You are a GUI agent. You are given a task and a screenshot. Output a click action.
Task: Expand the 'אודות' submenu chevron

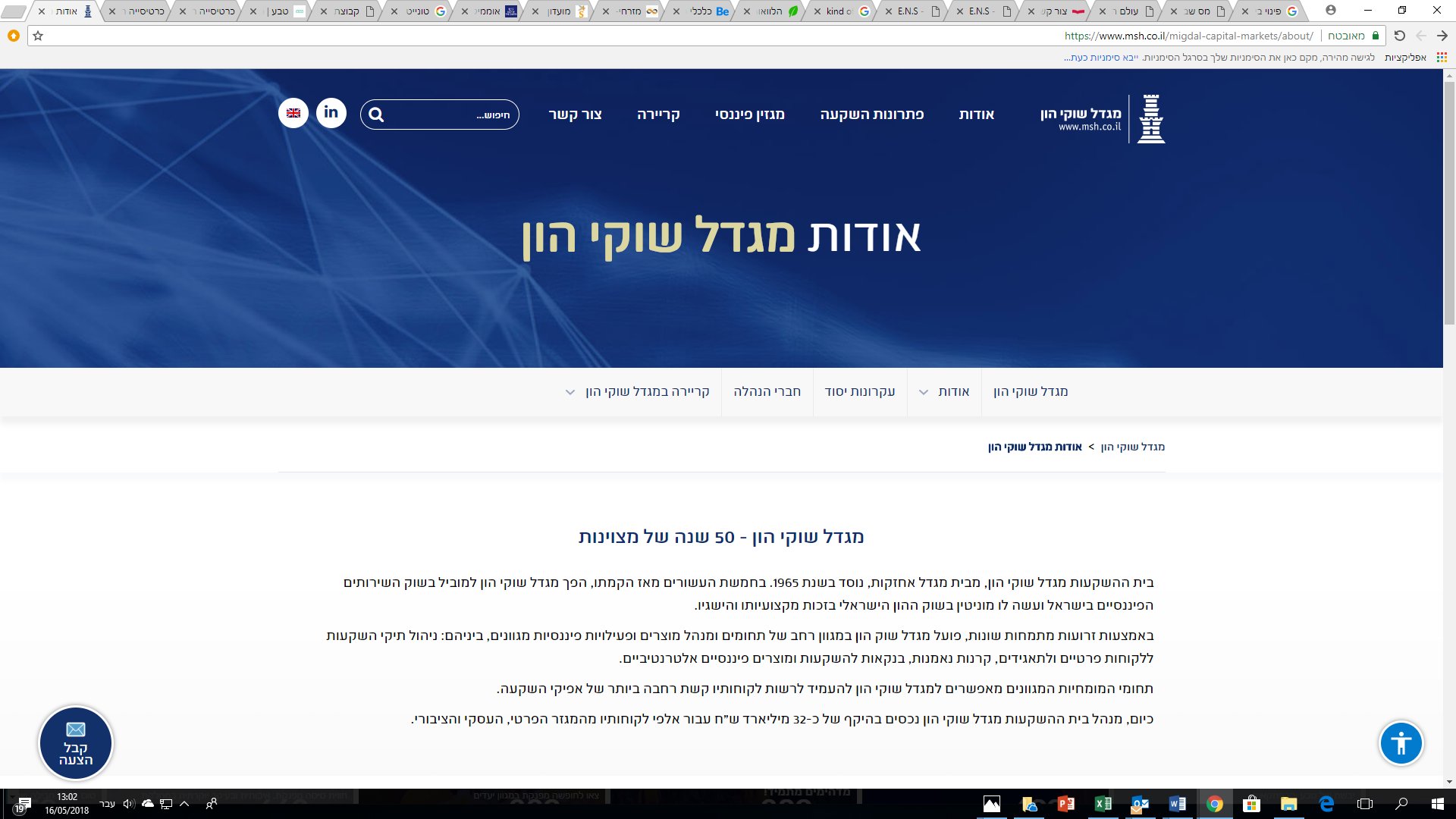click(x=924, y=392)
